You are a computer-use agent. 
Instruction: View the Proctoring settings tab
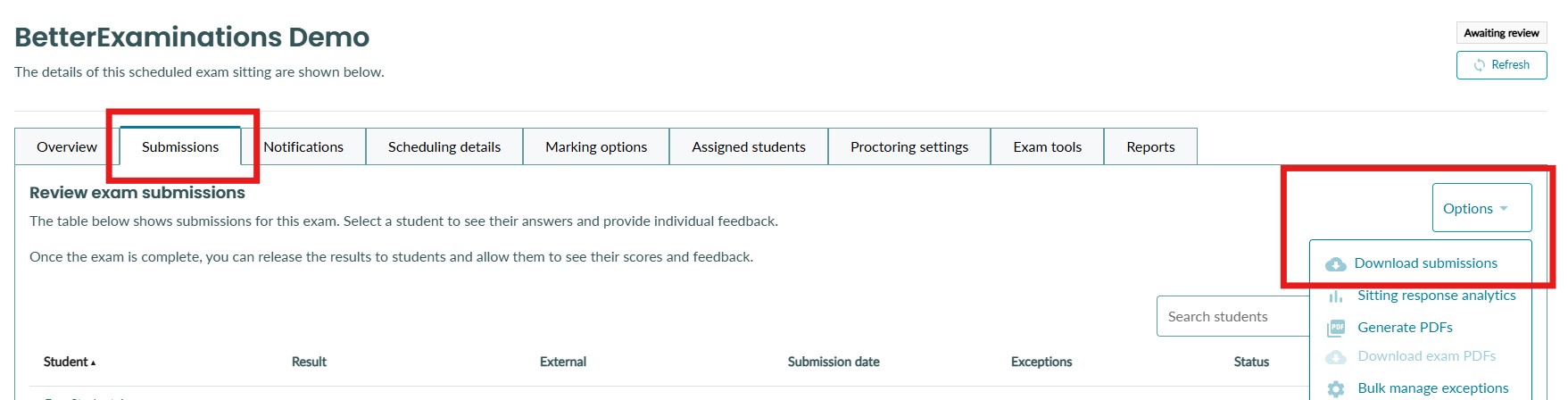(x=909, y=146)
